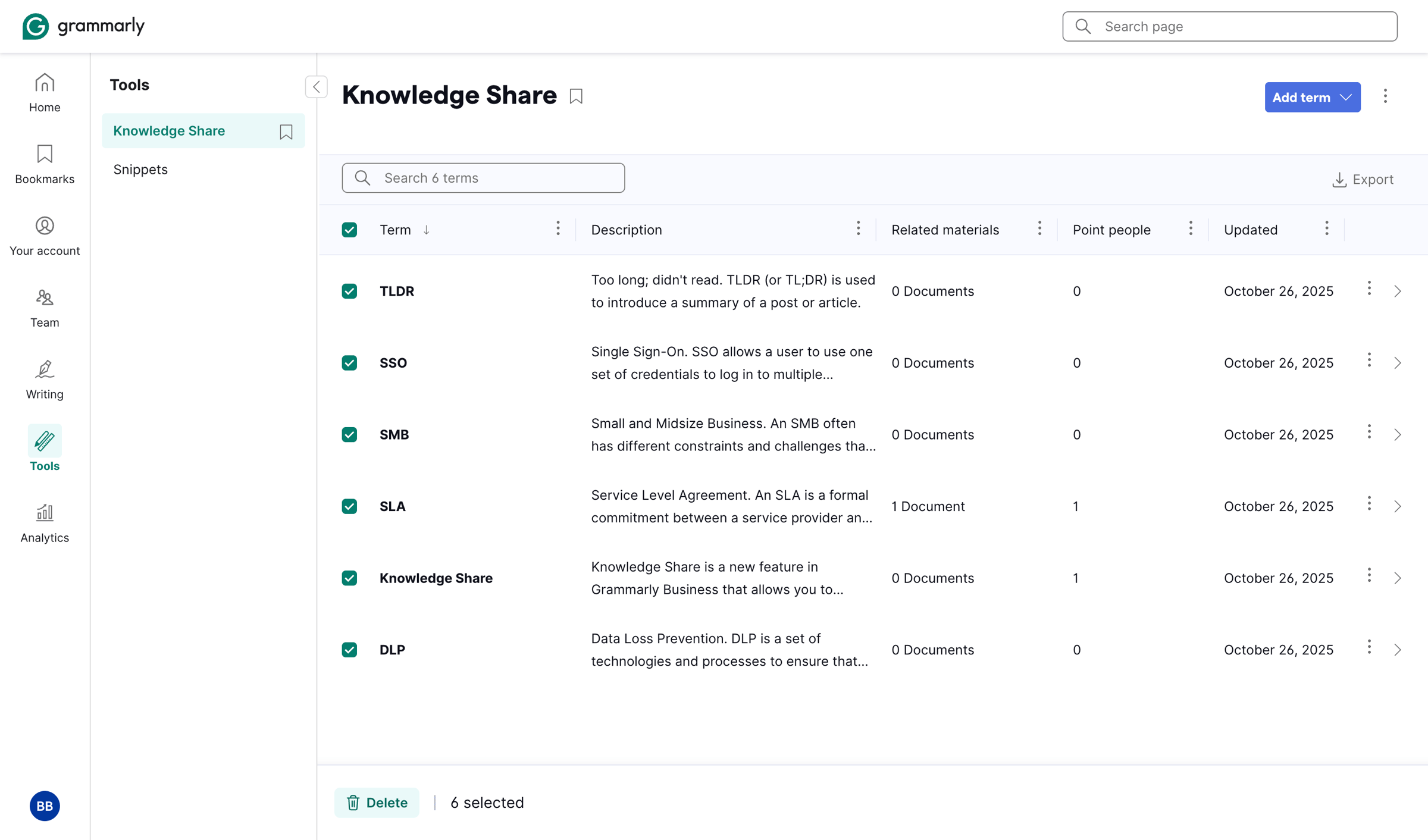
Task: Focus the Search page field
Action: pos(1230,26)
